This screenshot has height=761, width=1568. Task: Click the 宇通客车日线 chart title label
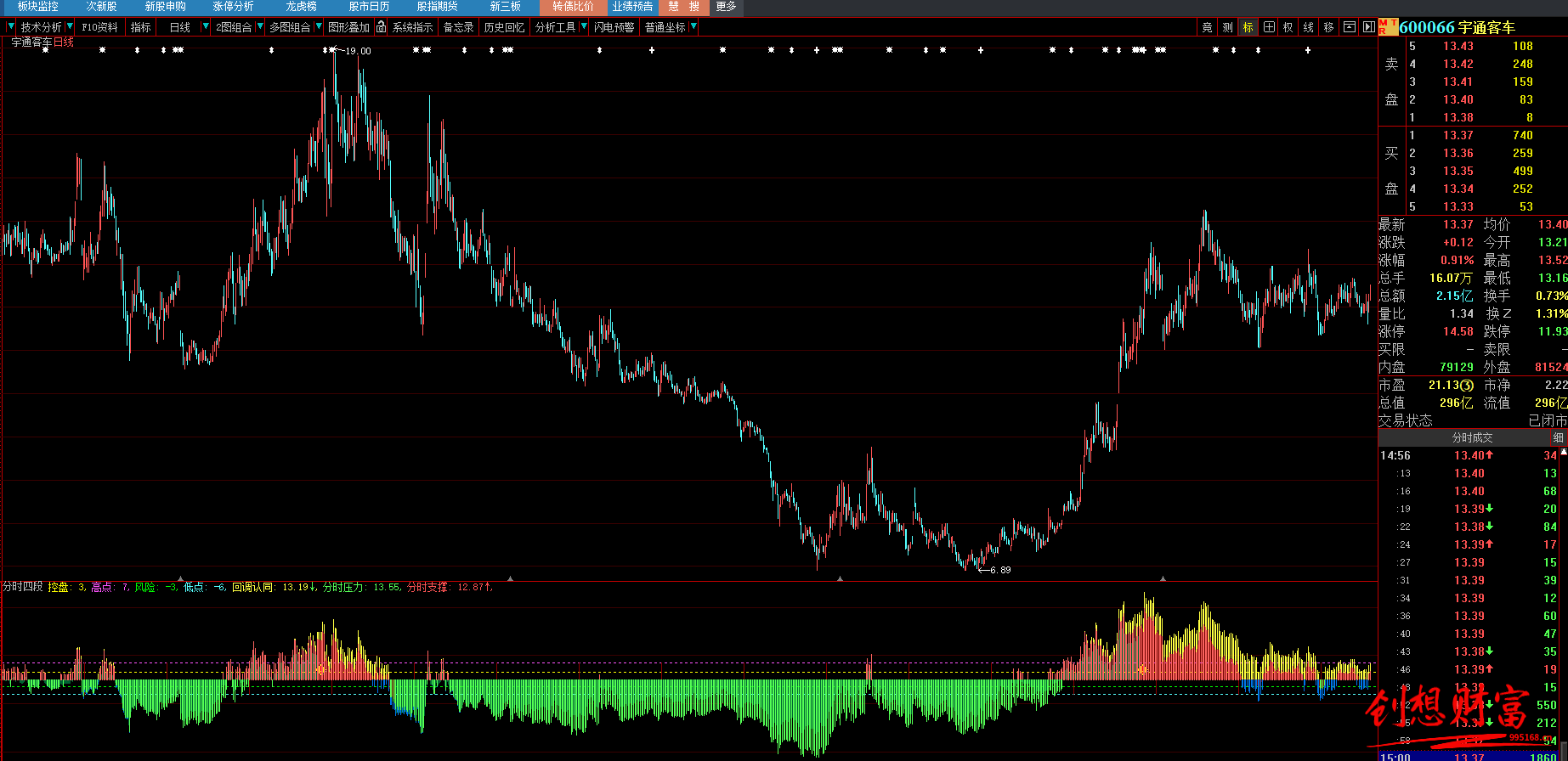coord(42,42)
